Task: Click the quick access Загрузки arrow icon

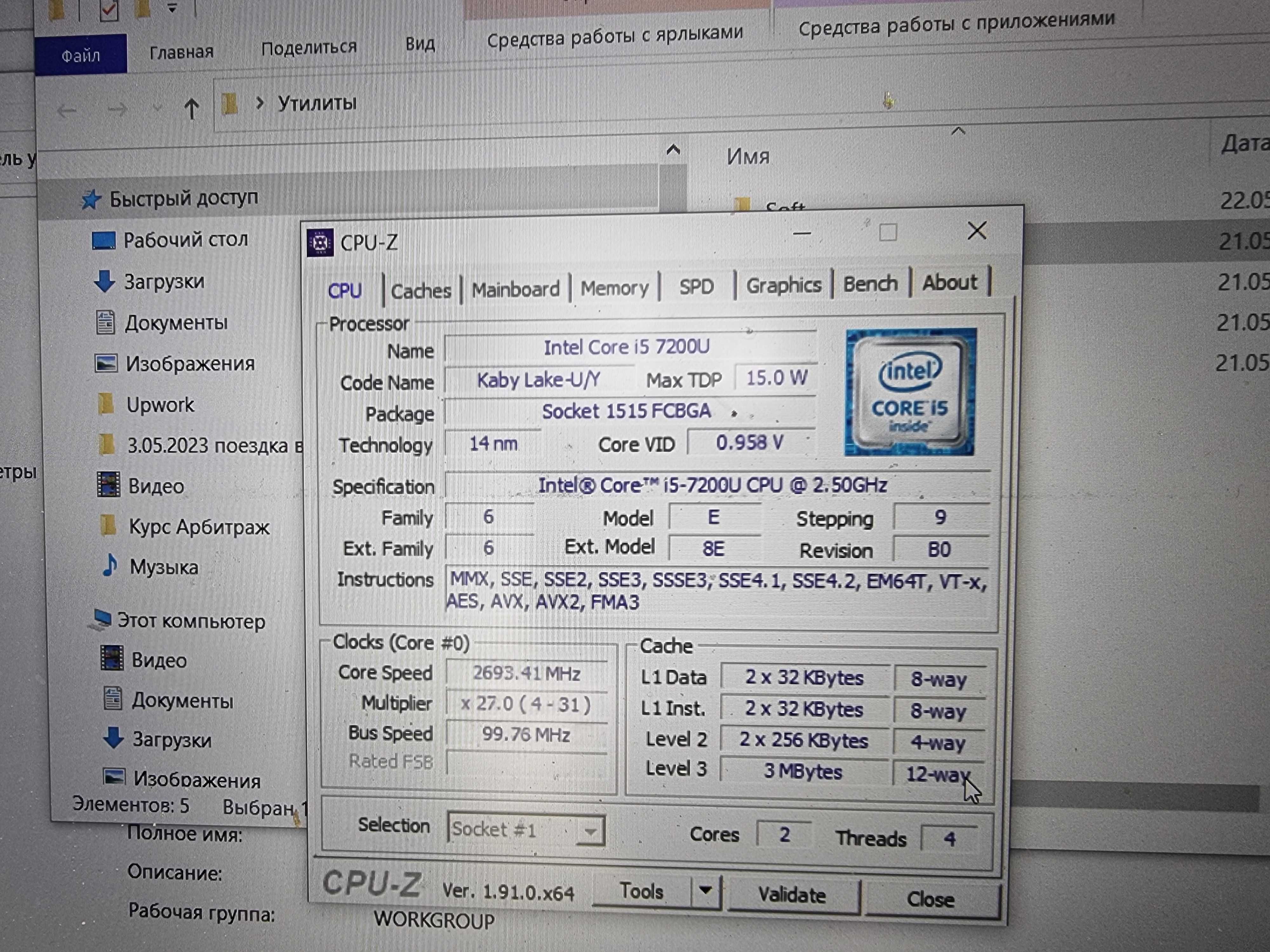Action: [104, 281]
